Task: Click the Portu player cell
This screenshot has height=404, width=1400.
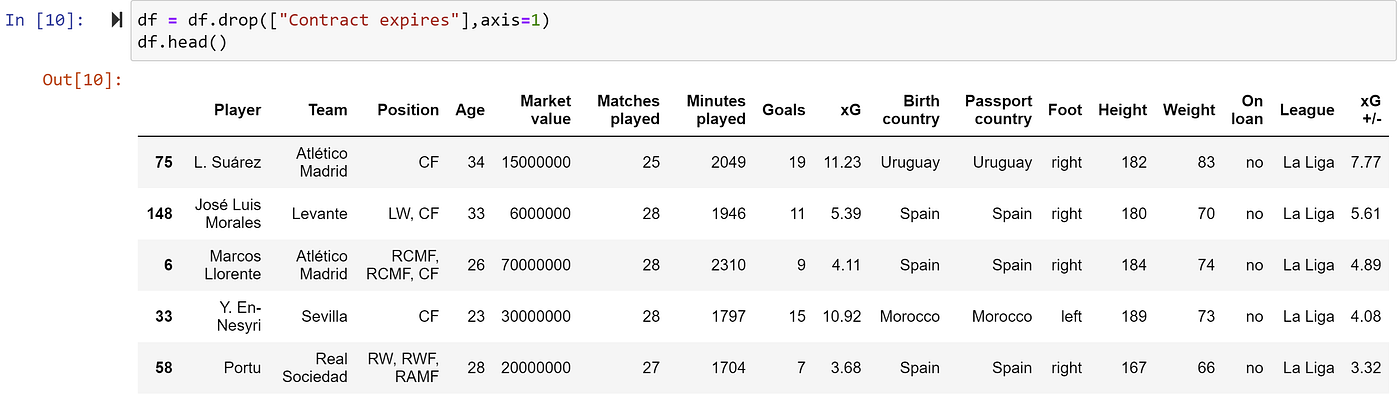Action: 242,367
